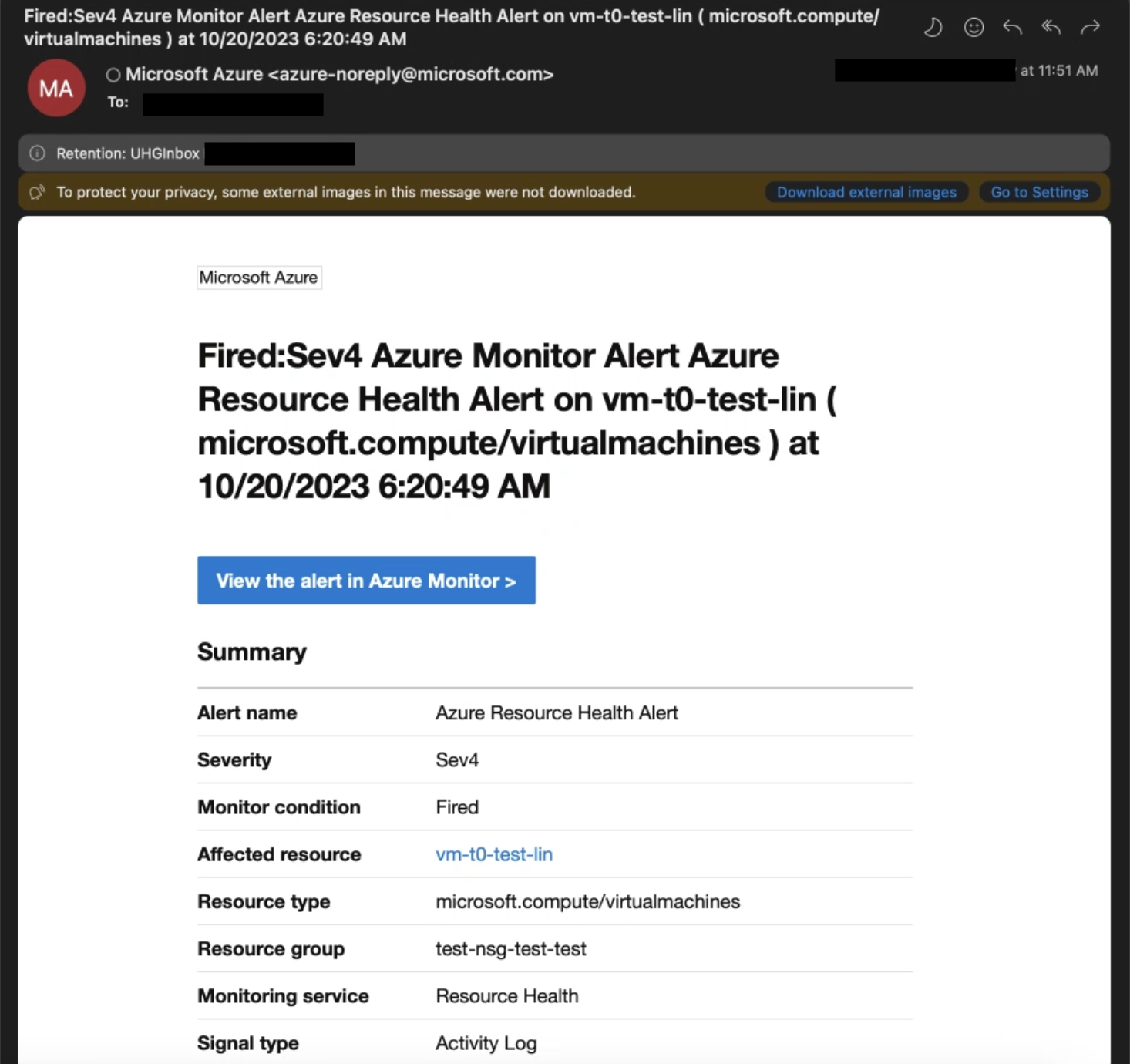Click the email subject line at top
Screen dimensions: 1130x1064
(451, 28)
